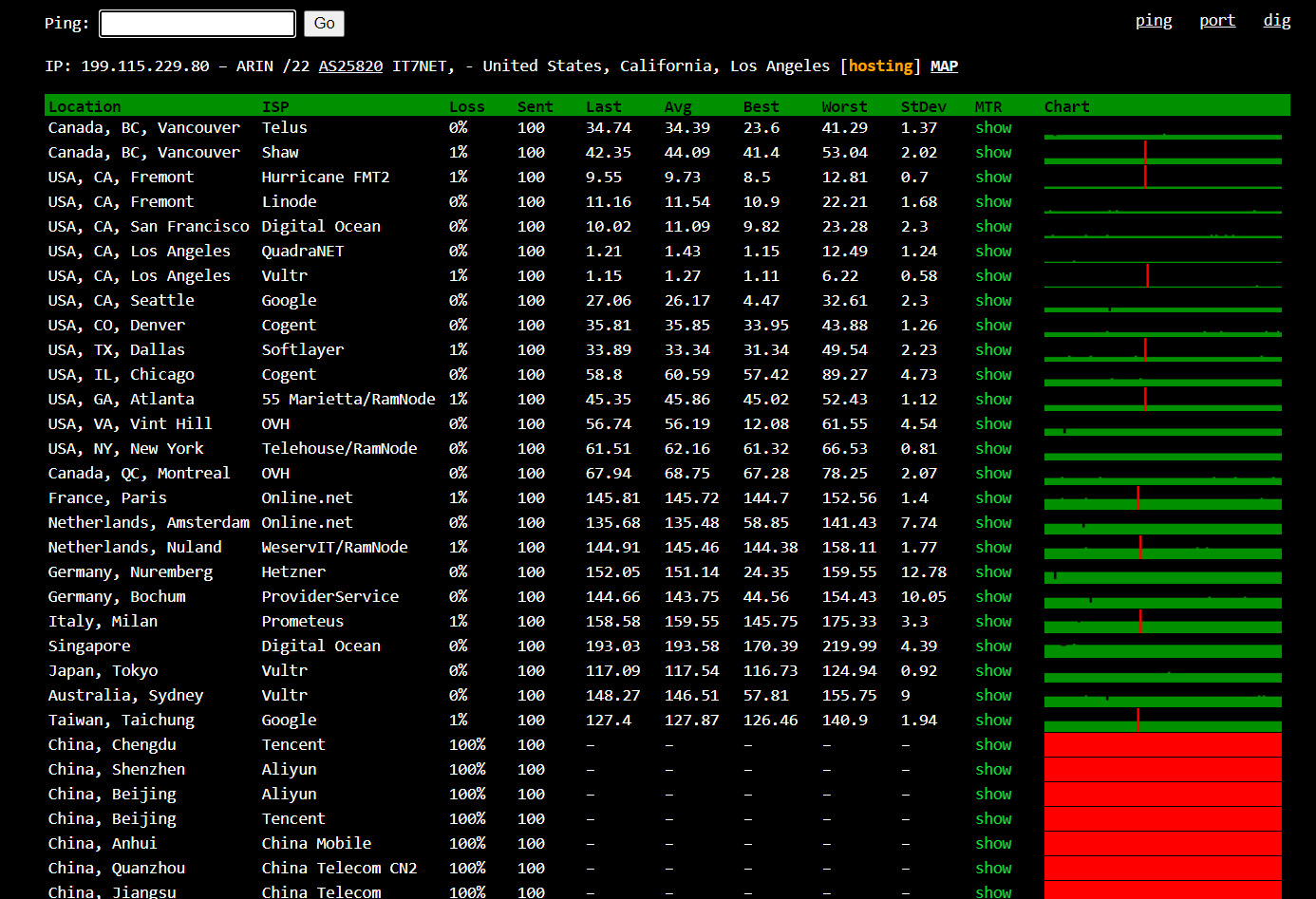1316x899 pixels.
Task: Click the 219.99 worst value
Action: 850,646
